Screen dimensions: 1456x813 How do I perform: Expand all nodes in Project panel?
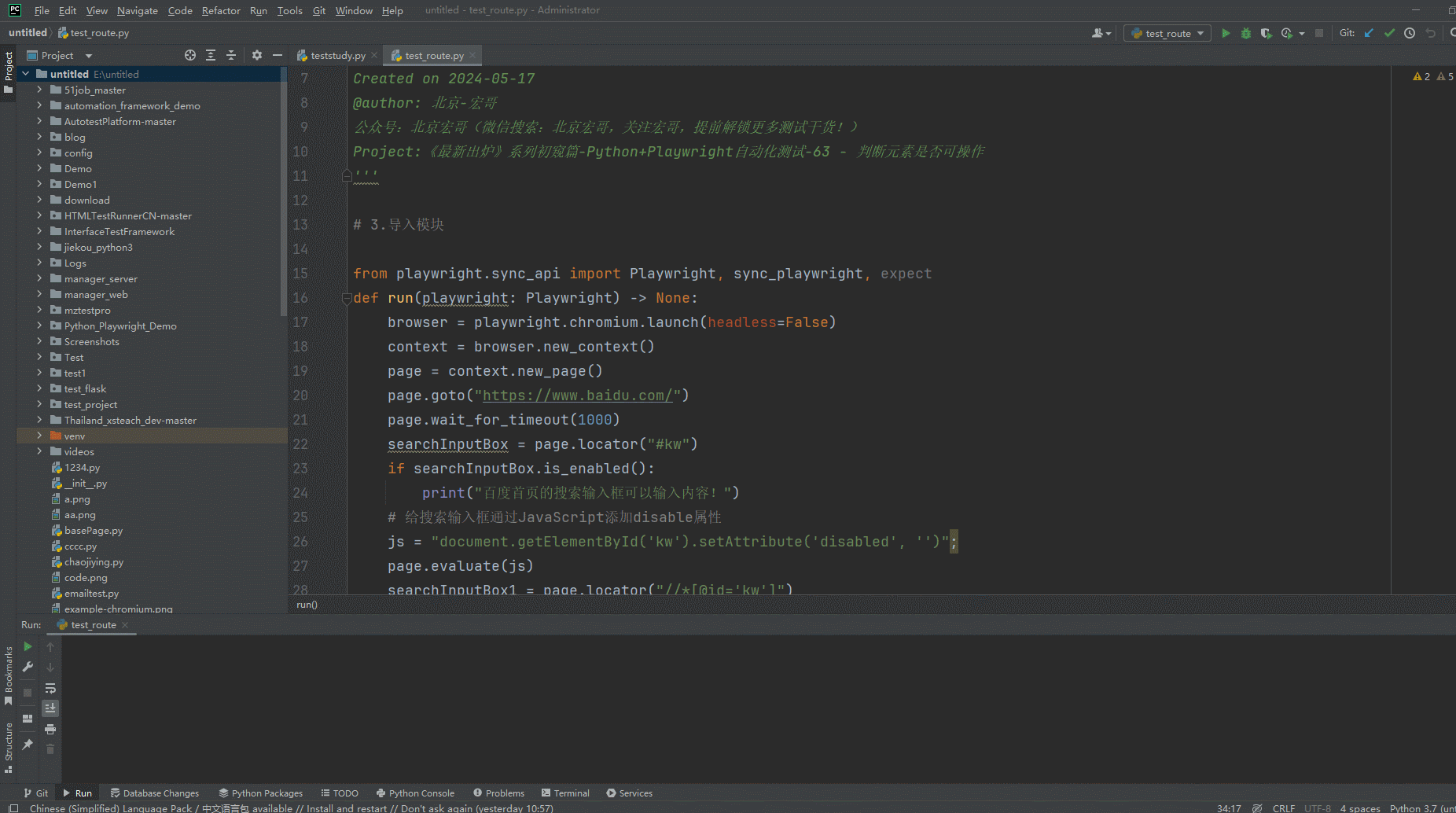coord(211,55)
